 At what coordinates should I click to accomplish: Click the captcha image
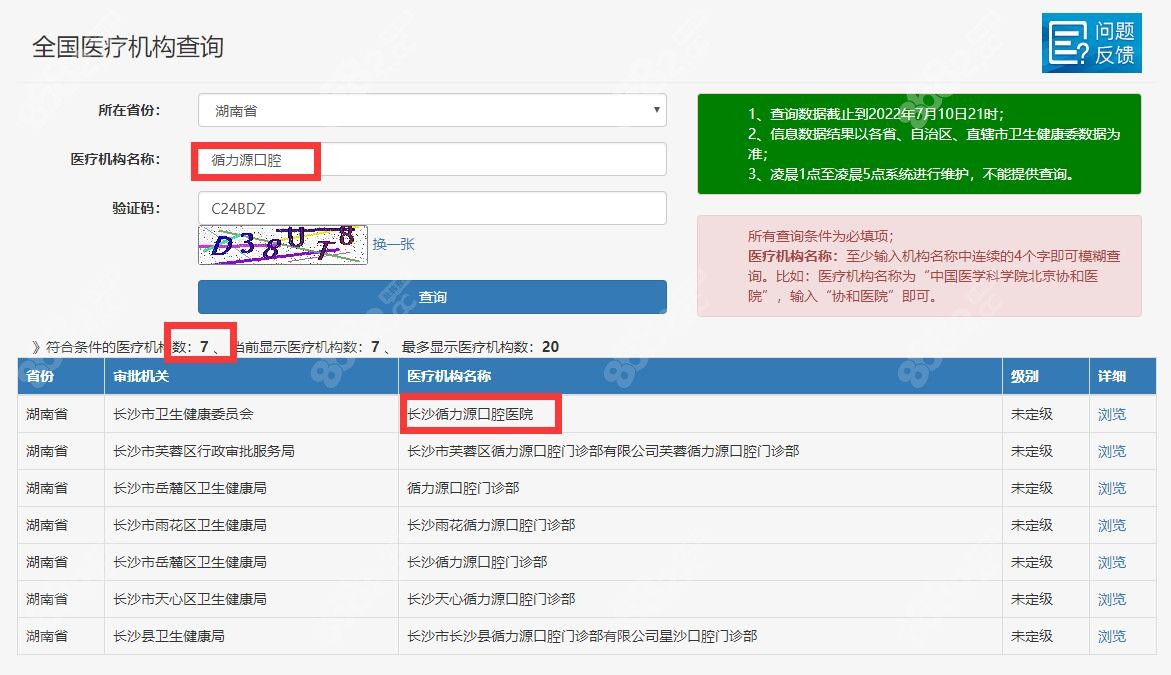pyautogui.click(x=282, y=244)
